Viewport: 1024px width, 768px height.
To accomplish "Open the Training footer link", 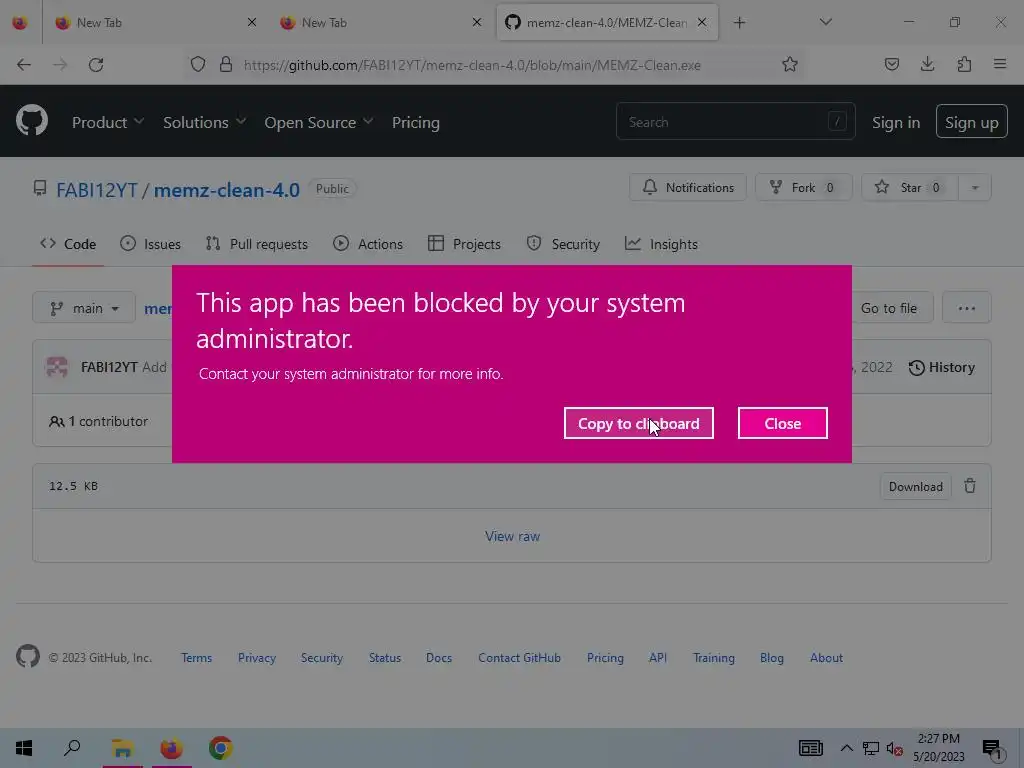I will pyautogui.click(x=714, y=658).
